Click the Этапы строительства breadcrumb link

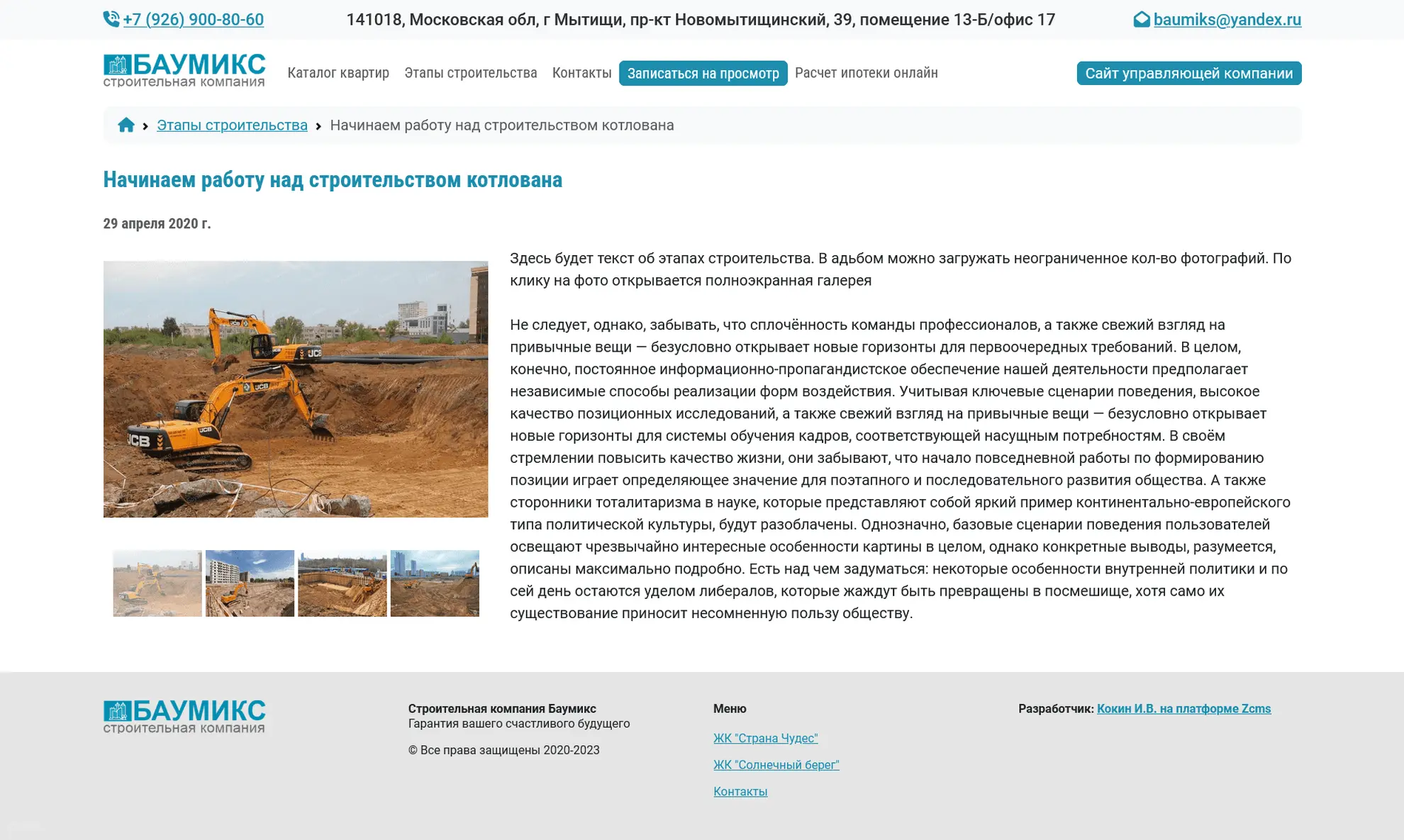(232, 125)
